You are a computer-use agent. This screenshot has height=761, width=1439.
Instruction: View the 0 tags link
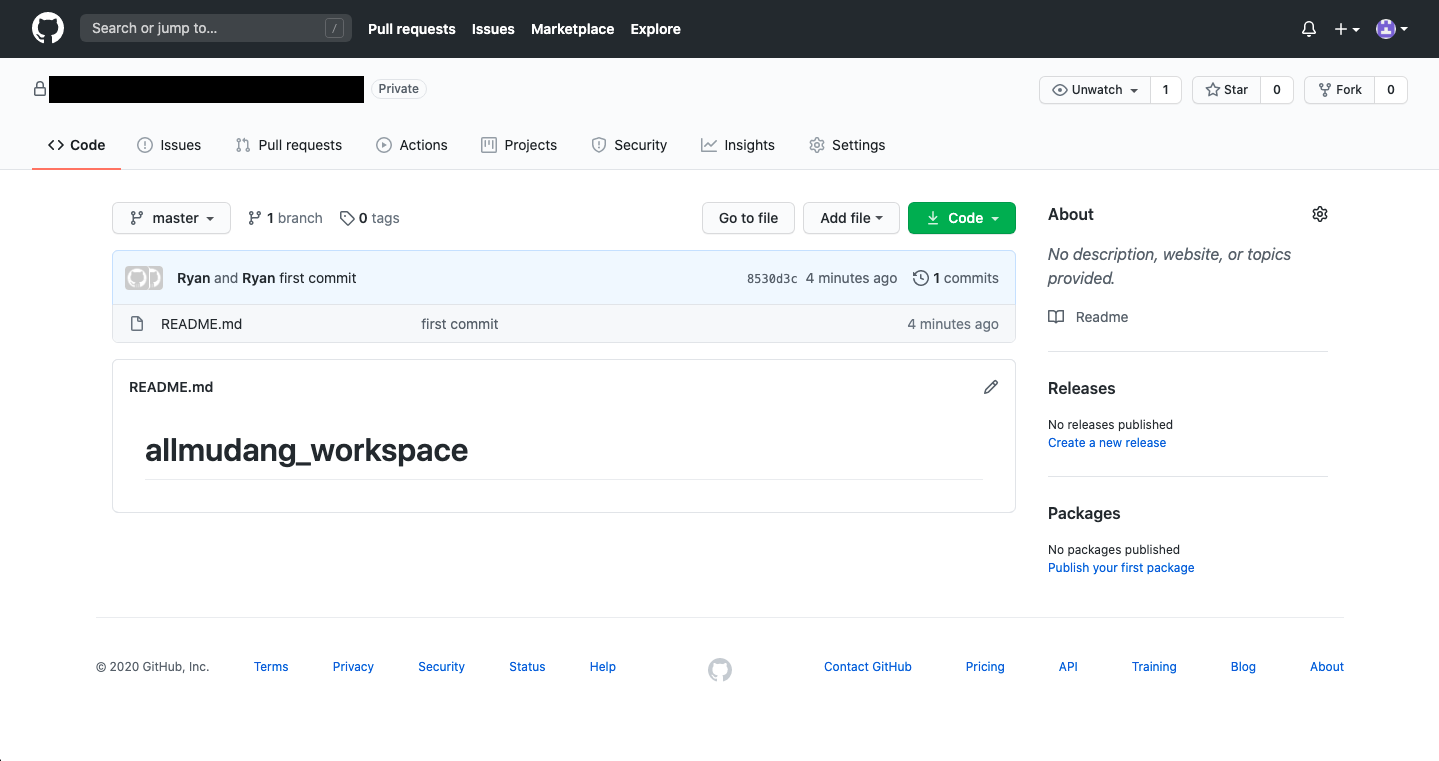pos(369,218)
